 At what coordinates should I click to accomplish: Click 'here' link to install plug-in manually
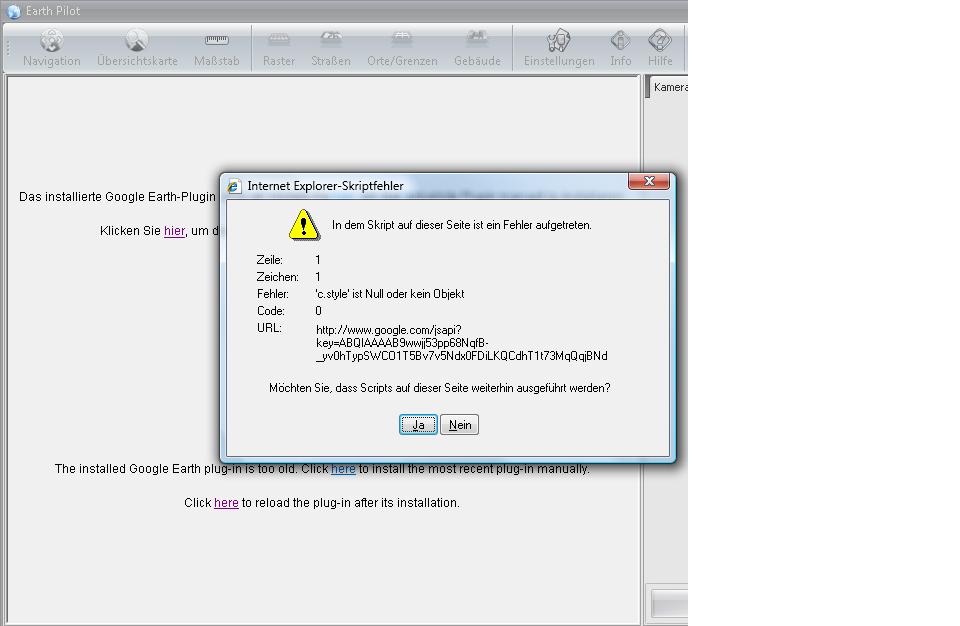tap(343, 469)
